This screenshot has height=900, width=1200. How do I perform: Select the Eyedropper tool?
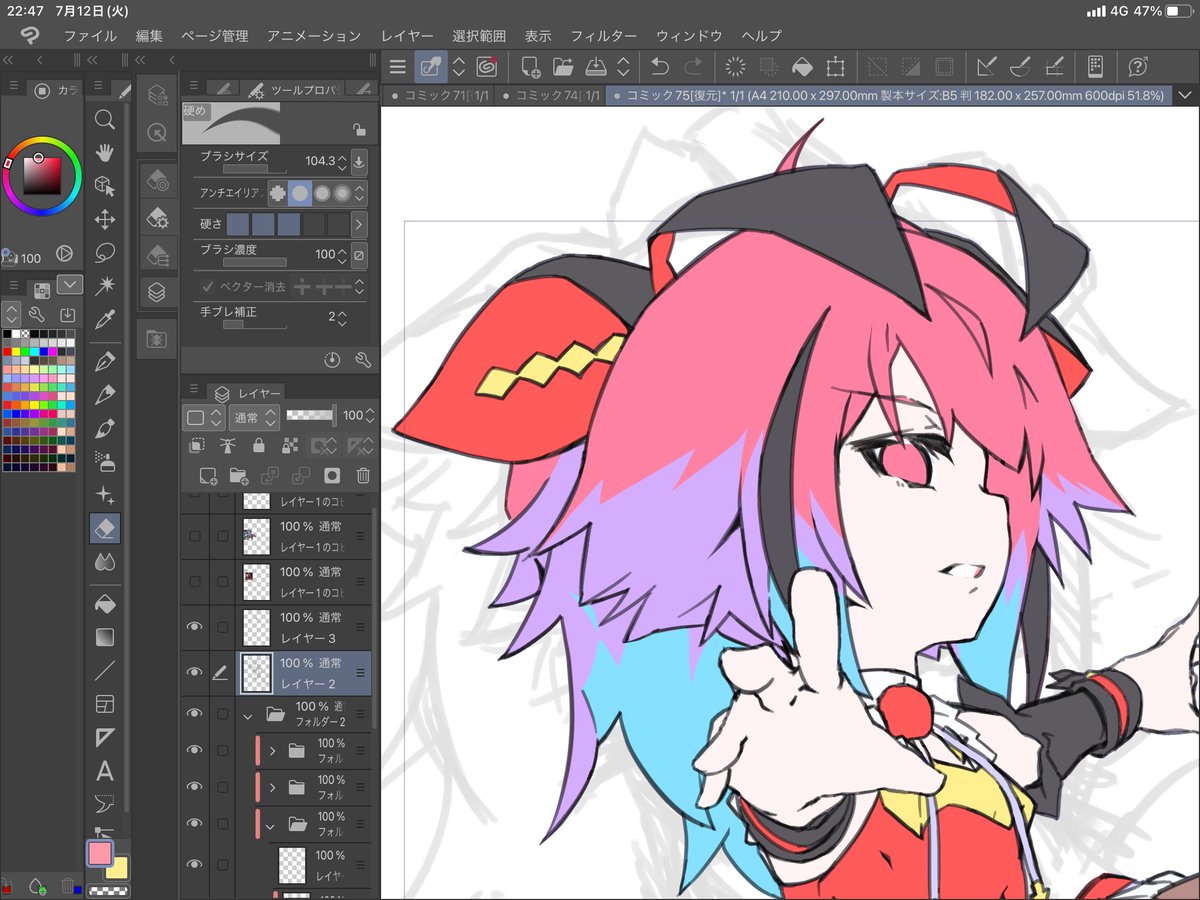(104, 320)
